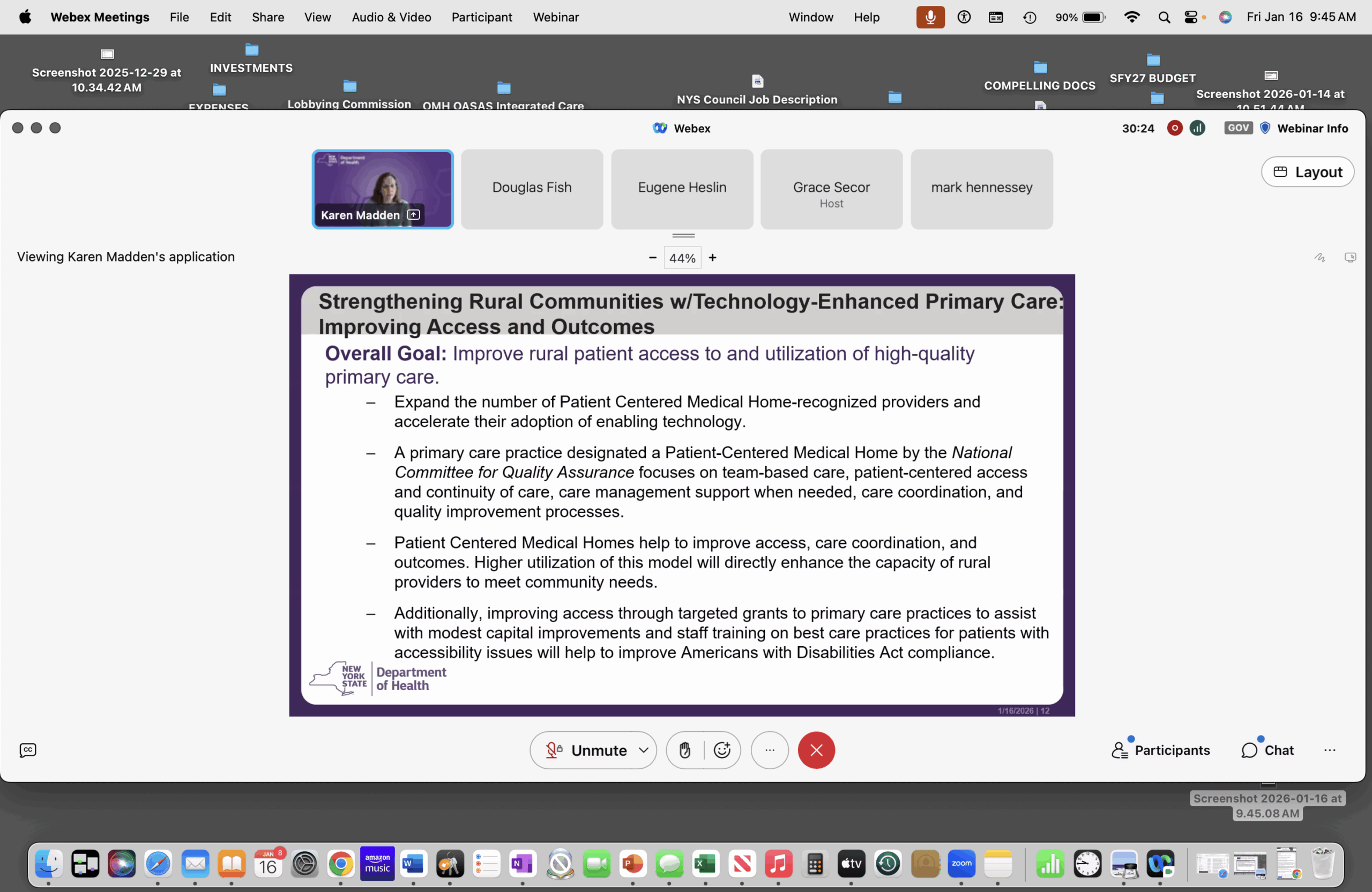Click the plus zoom-in button
1372x892 pixels.
coord(712,258)
